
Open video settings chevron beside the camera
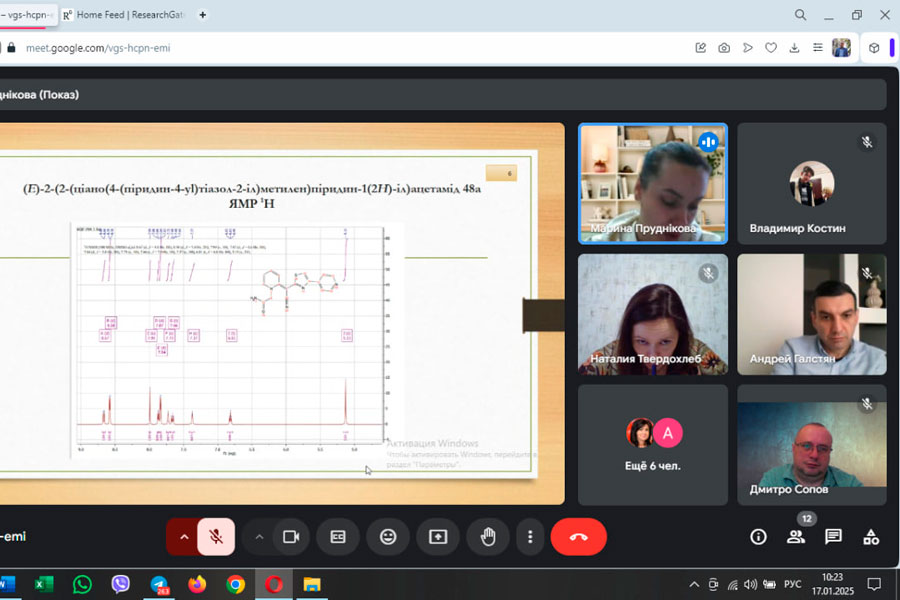click(259, 537)
